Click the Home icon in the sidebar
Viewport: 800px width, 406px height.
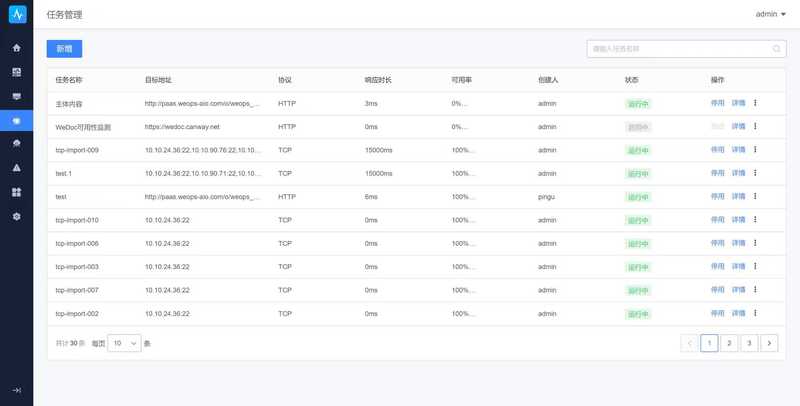pos(16,48)
